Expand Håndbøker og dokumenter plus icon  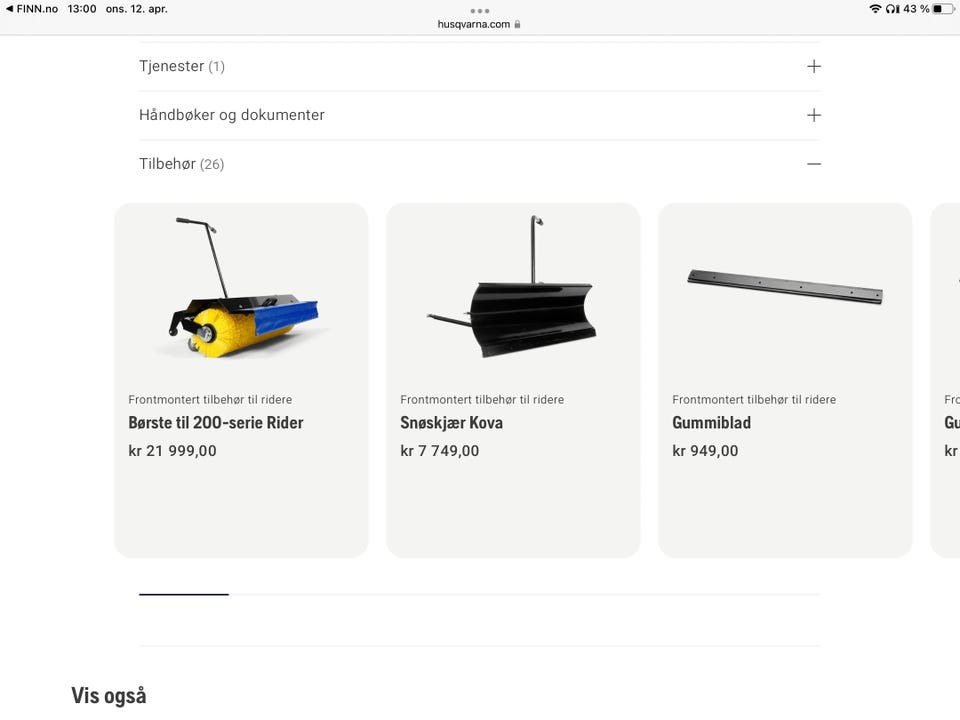[x=814, y=115]
